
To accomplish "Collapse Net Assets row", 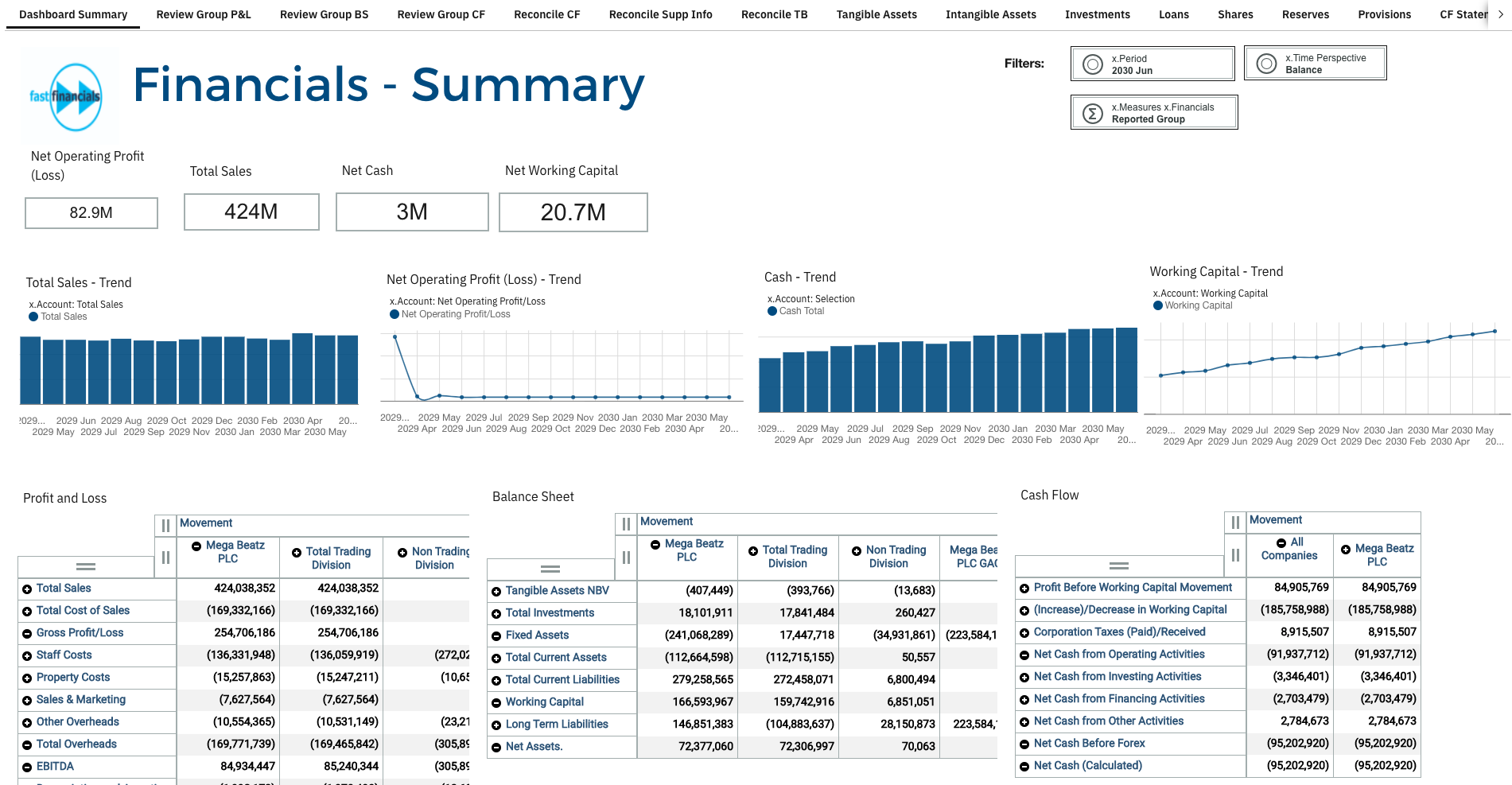I will (496, 747).
